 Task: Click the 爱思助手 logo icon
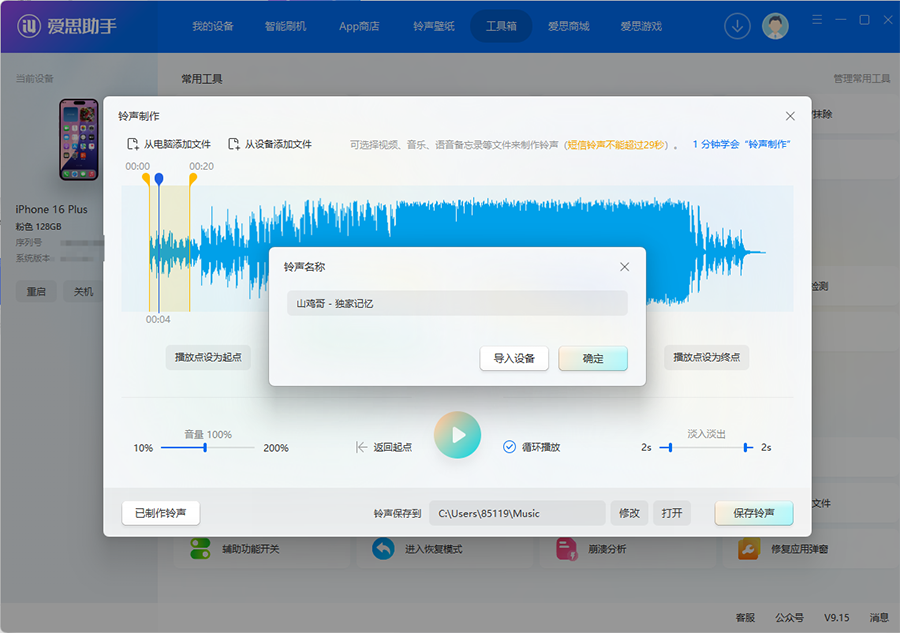tap(29, 26)
